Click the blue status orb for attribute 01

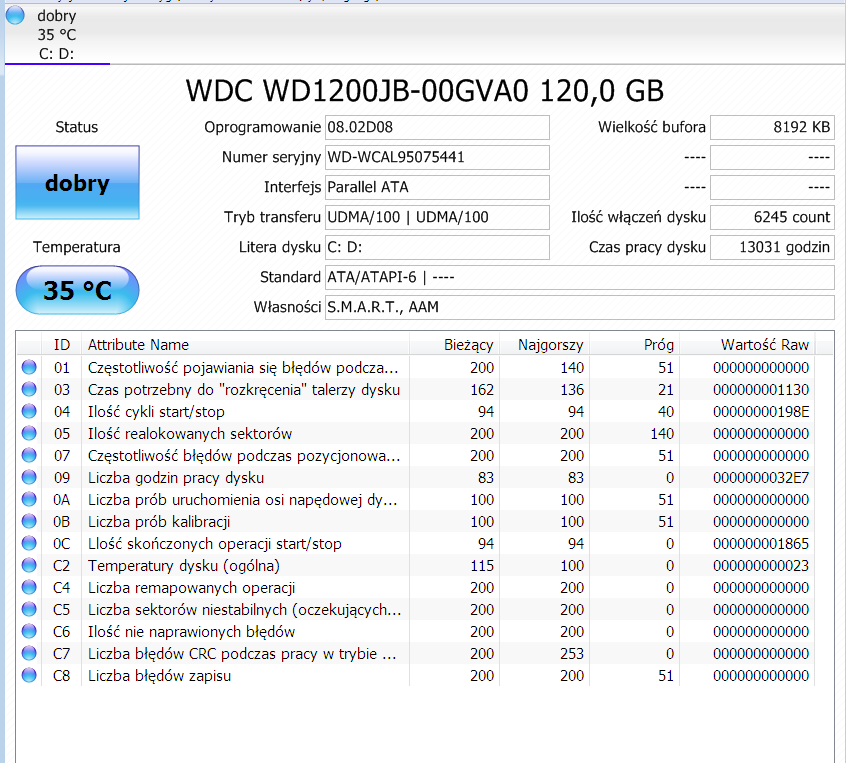pos(29,367)
